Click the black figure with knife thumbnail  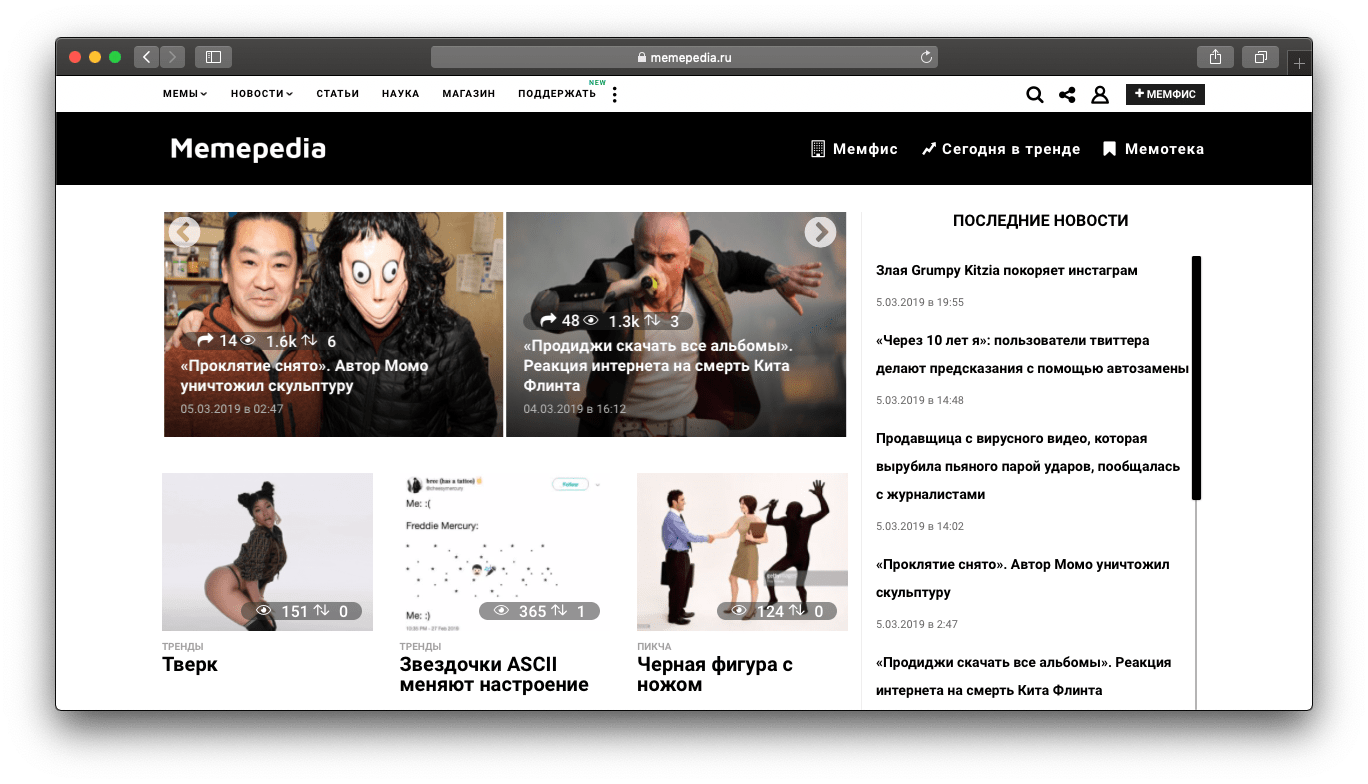[742, 552]
